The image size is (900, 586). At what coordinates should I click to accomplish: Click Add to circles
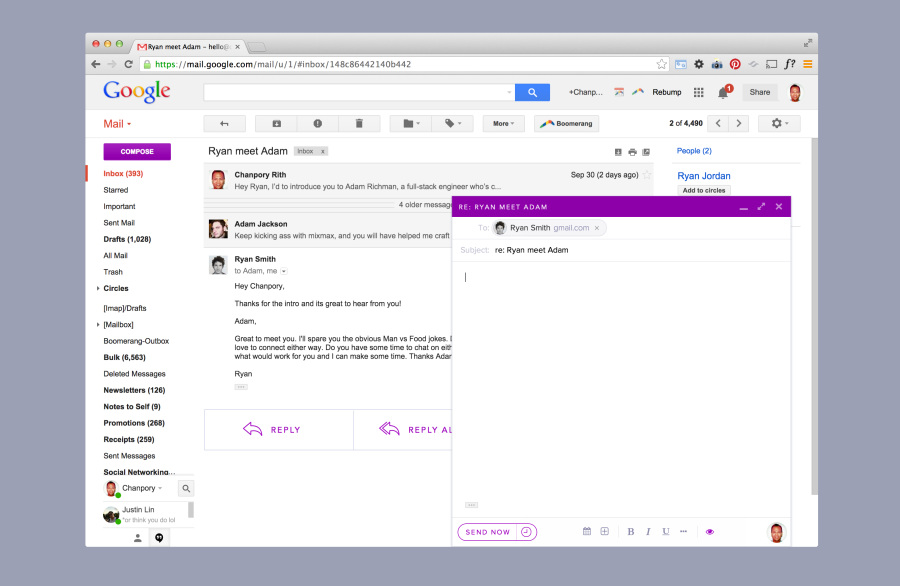pos(704,191)
